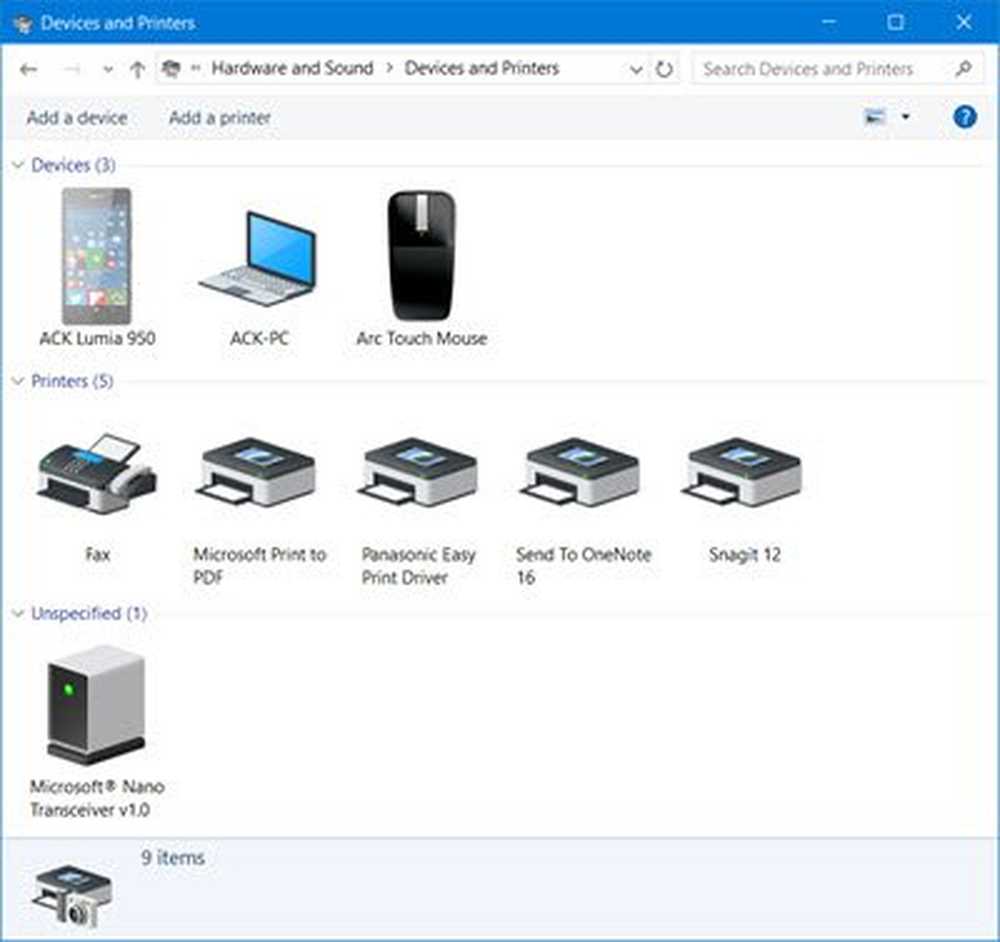Select the Microsoft Print to PDF printer icon
This screenshot has height=942, width=1000.
(x=256, y=472)
